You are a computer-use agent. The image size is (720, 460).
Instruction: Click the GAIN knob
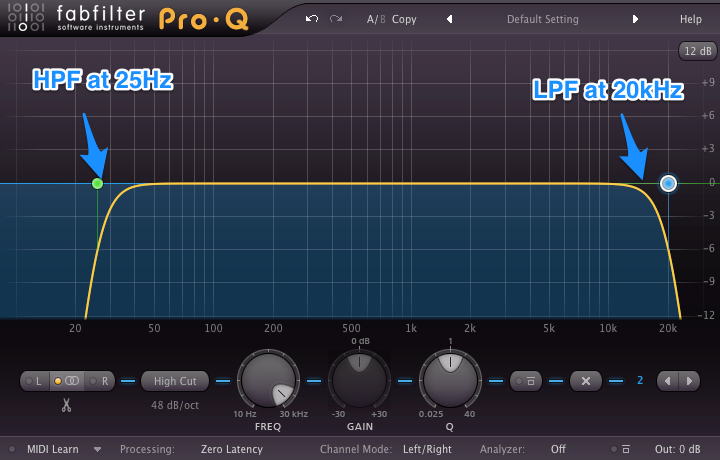coord(359,379)
